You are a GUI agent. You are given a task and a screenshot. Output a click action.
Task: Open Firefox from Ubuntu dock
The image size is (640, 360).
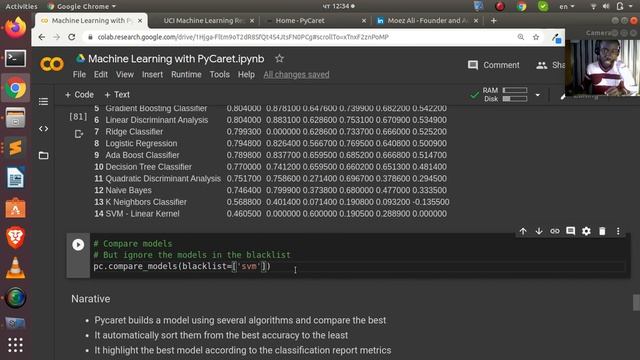[16, 28]
